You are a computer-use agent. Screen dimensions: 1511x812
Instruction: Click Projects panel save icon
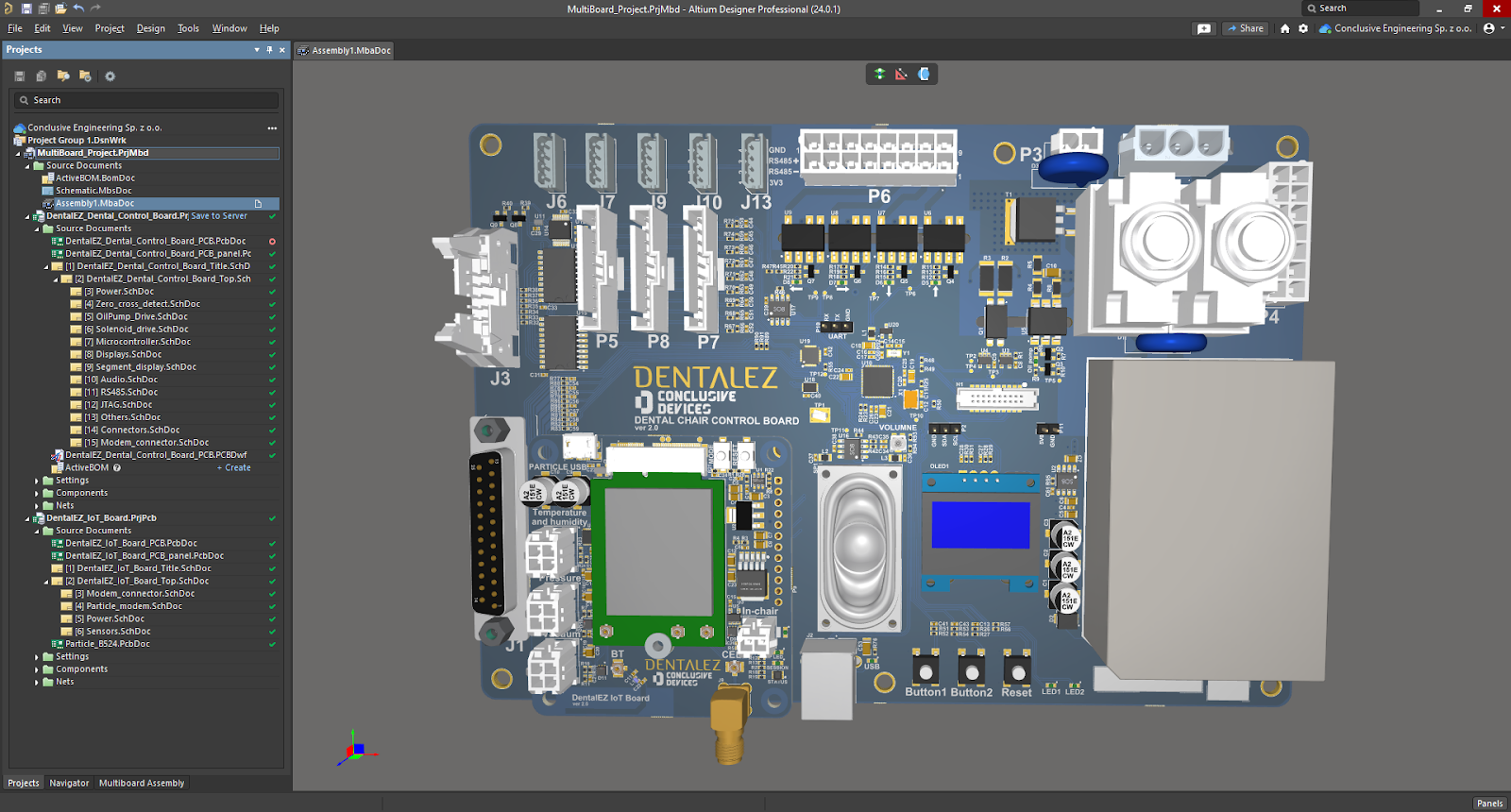[x=19, y=76]
